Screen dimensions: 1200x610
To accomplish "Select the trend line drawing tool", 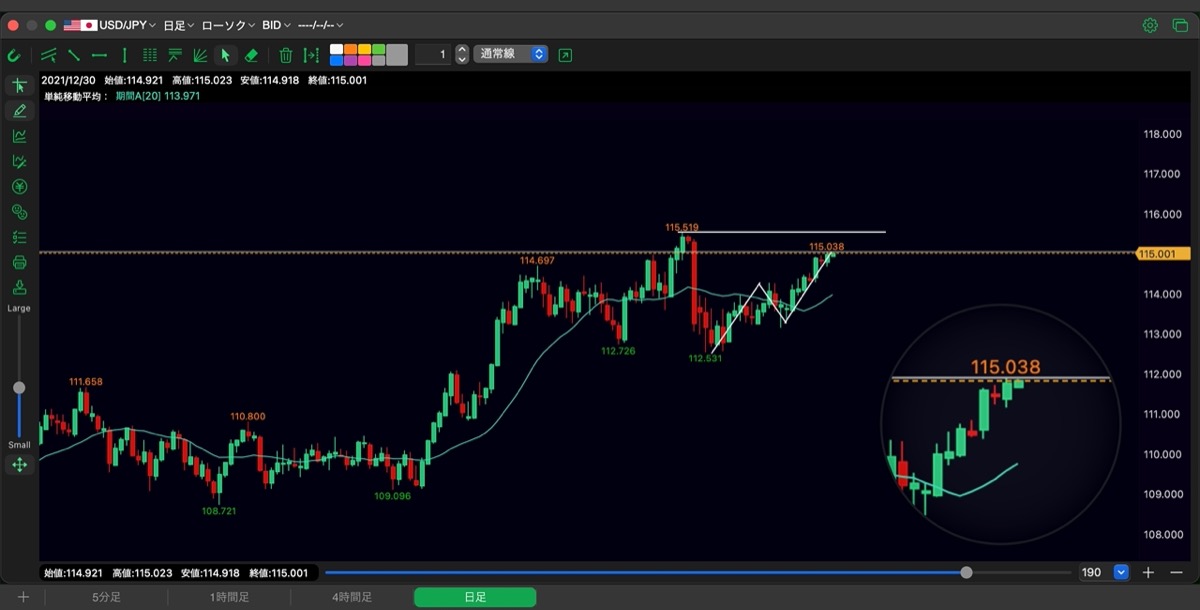I will pos(74,55).
